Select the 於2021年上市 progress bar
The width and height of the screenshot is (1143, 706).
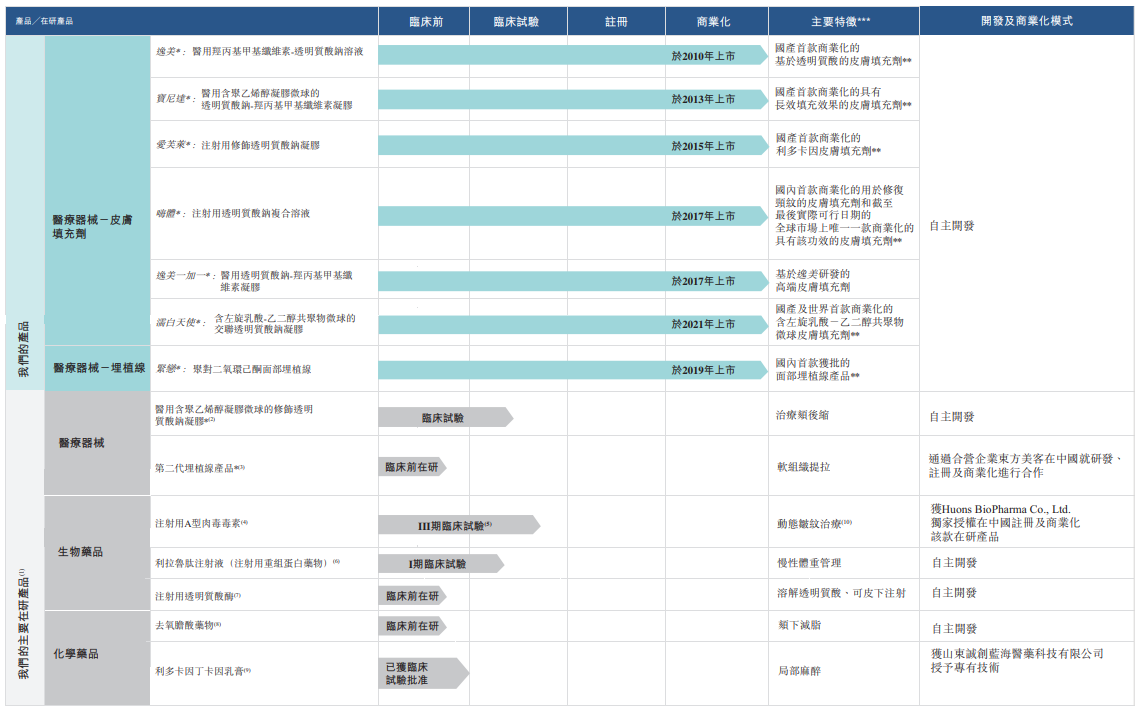tap(573, 324)
